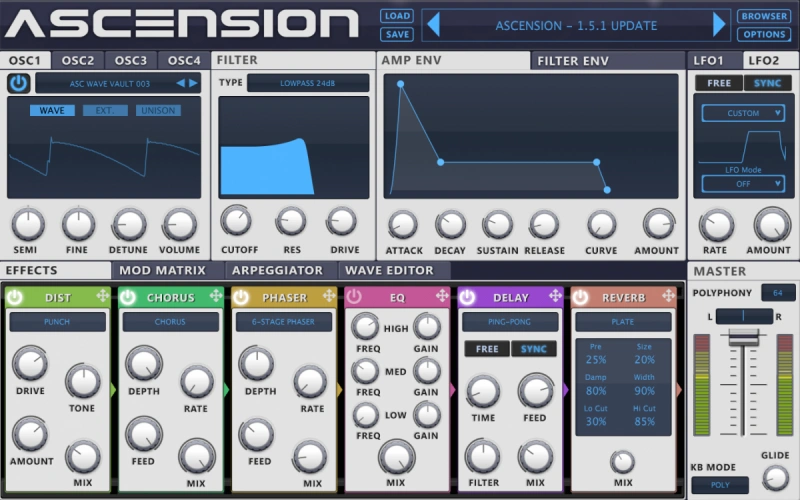Switch delay timing to SYNC
This screenshot has width=800, height=500.
pyautogui.click(x=534, y=349)
